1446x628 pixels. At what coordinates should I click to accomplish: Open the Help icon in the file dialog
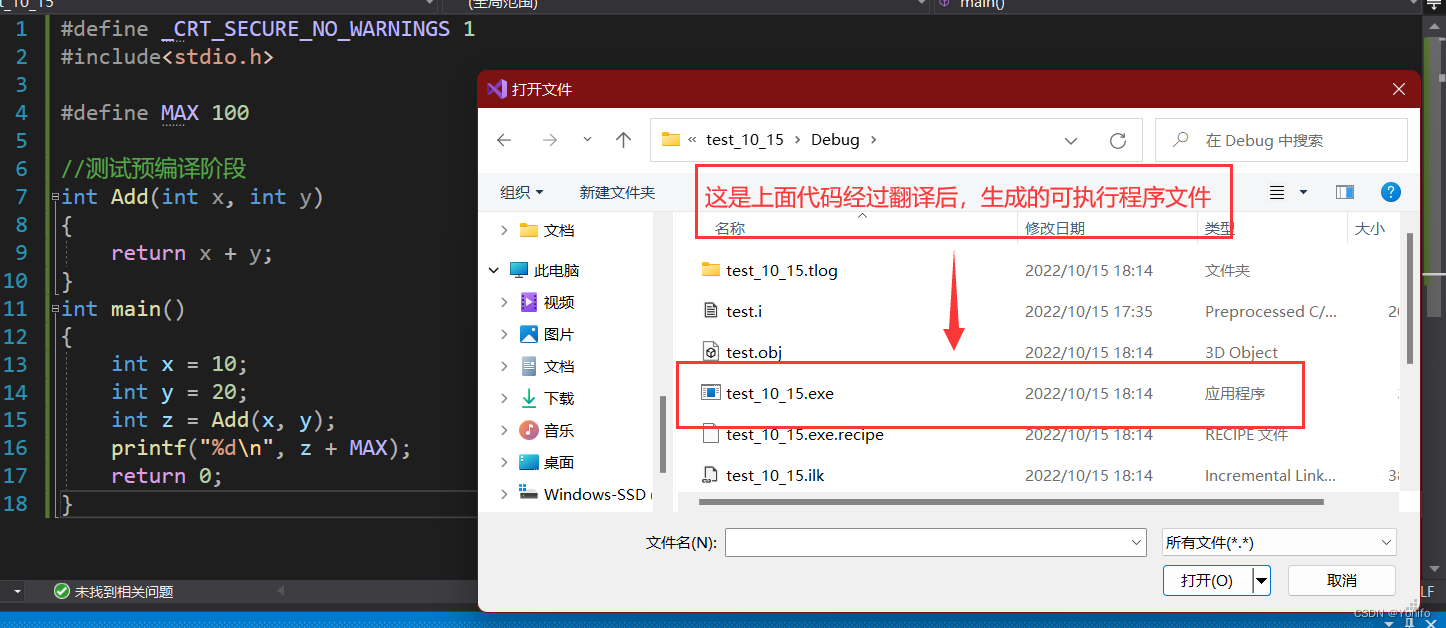1391,192
